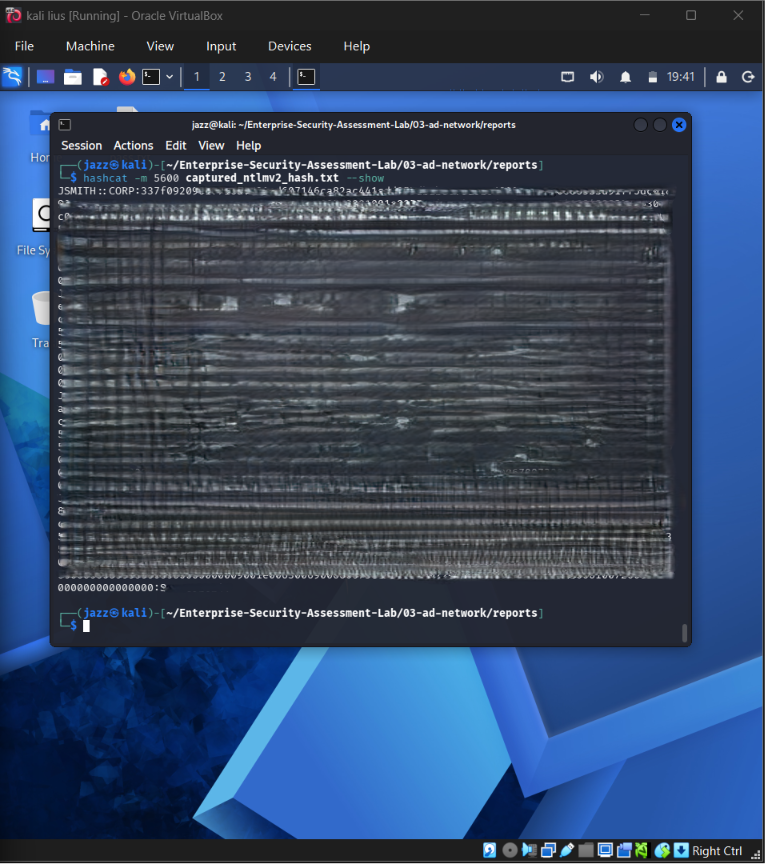Switch to workspace 1
The height and width of the screenshot is (864, 765).
(196, 77)
